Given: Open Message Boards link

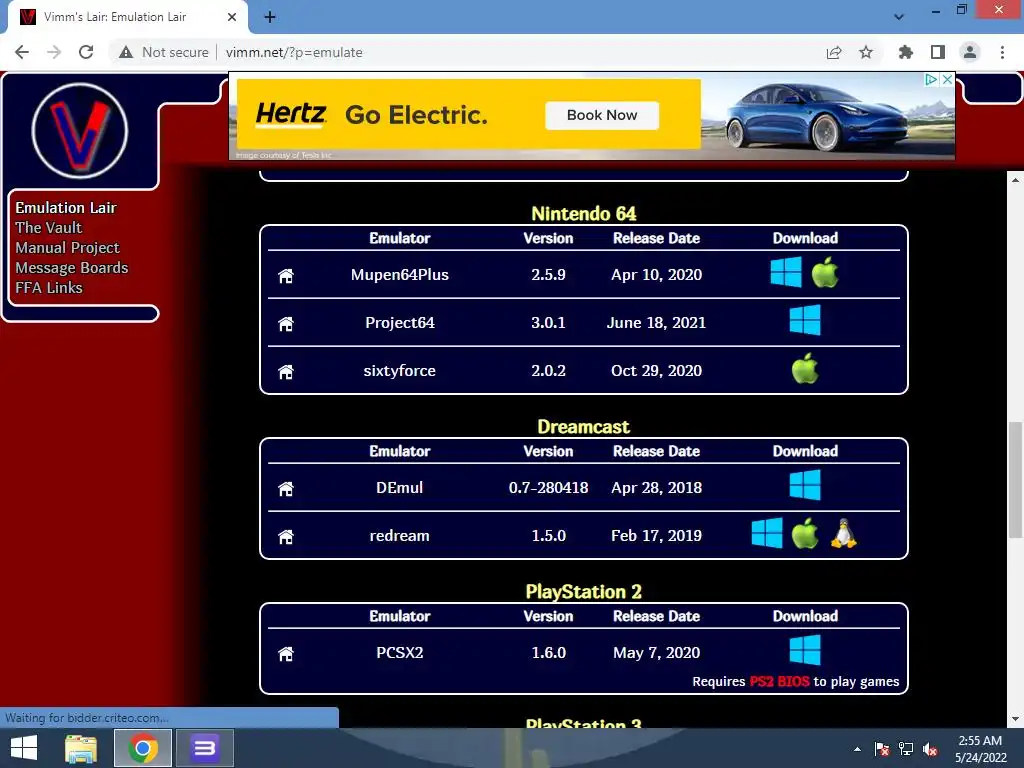Looking at the screenshot, I should [72, 268].
